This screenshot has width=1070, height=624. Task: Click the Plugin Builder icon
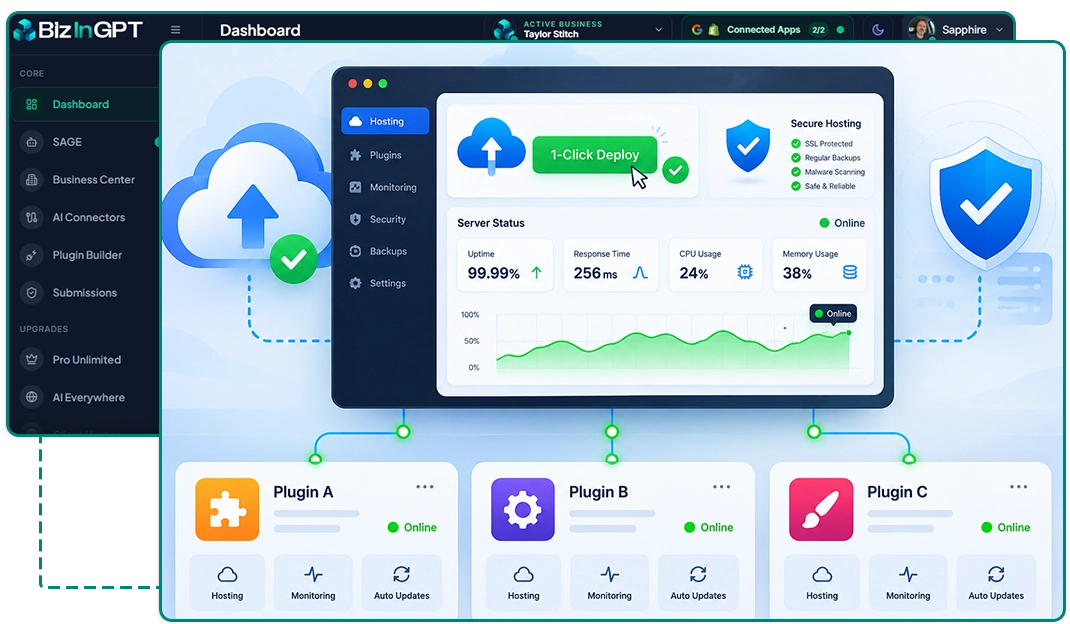31,255
